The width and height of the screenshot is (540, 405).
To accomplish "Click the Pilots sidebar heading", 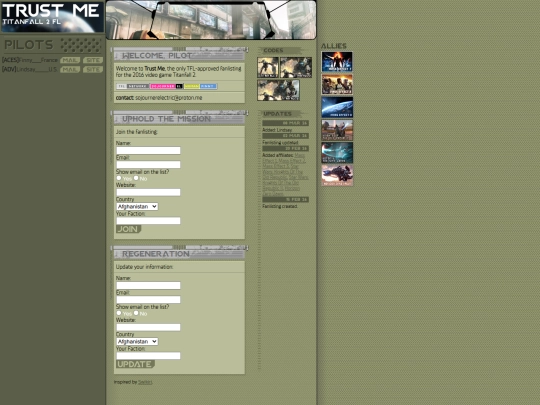I will click(29, 45).
